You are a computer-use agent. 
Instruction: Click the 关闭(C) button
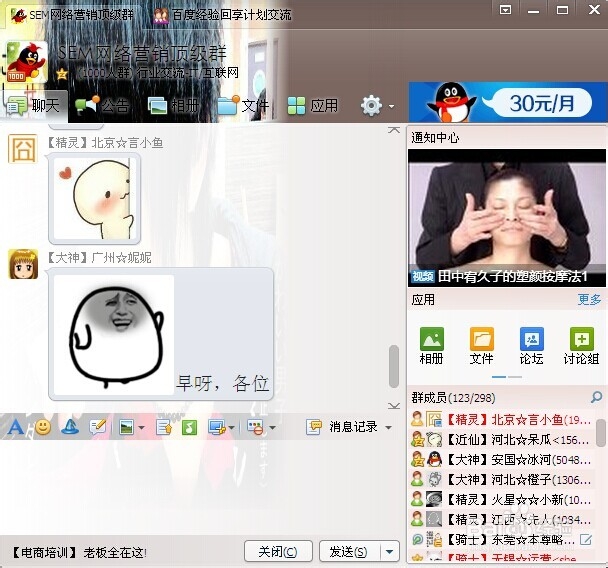coord(278,551)
